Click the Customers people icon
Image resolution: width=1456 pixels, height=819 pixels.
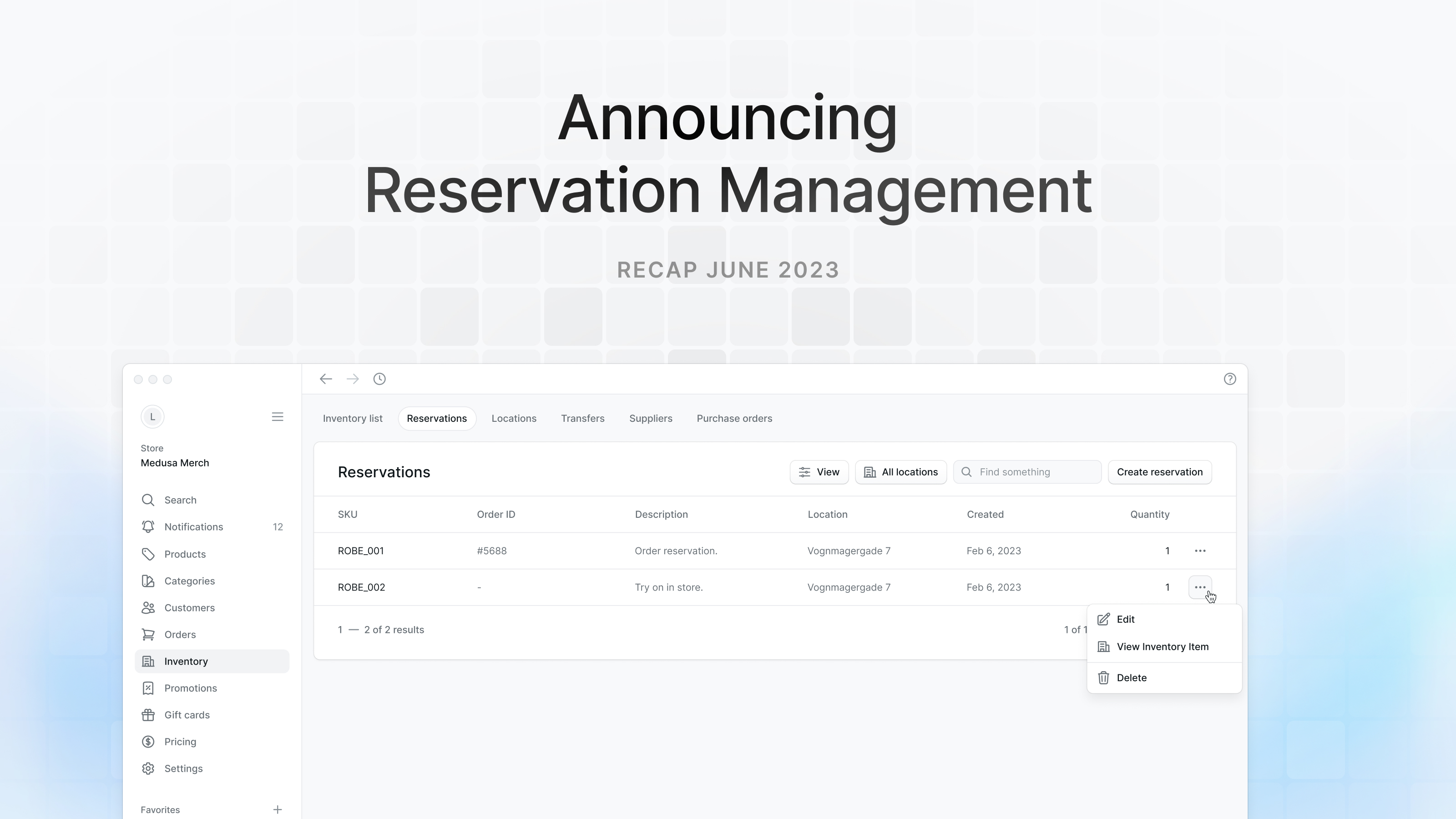pyautogui.click(x=148, y=607)
